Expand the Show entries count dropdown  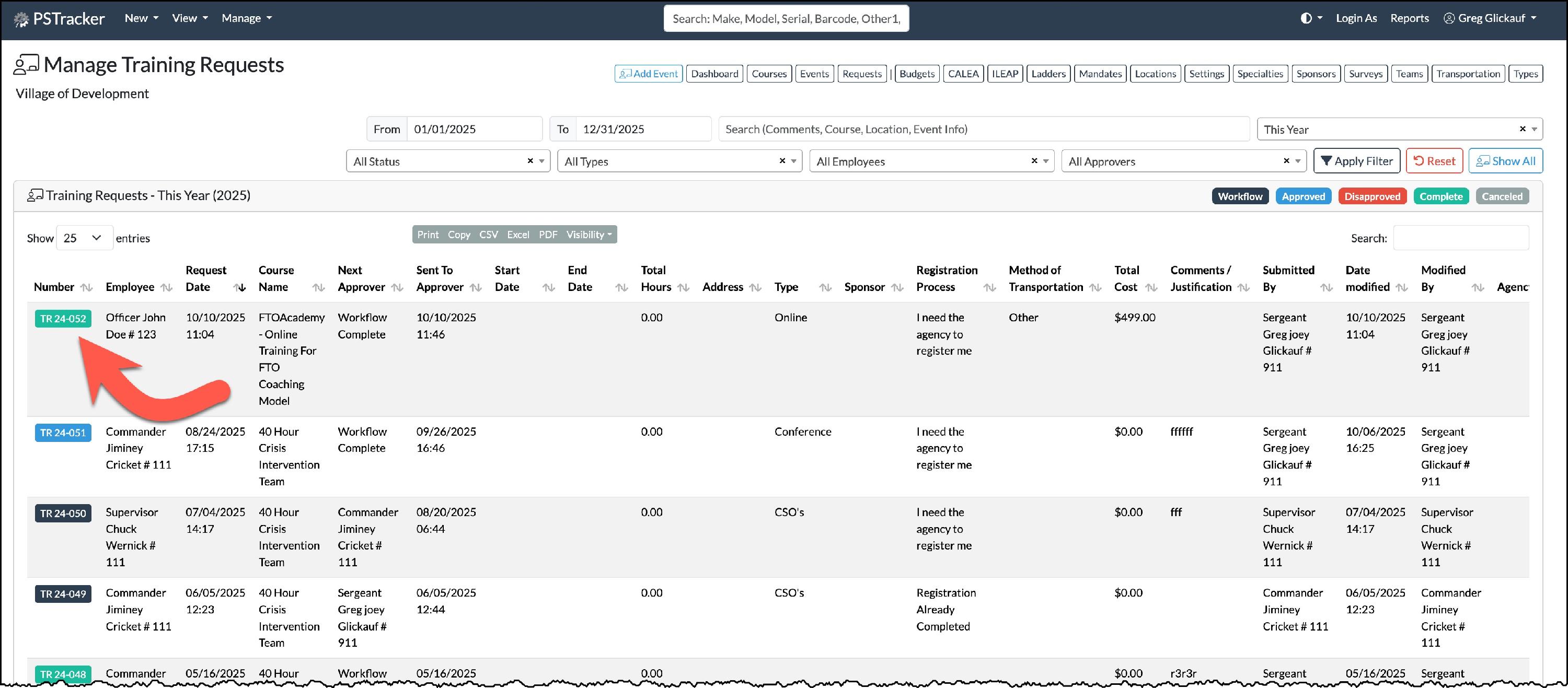[84, 238]
